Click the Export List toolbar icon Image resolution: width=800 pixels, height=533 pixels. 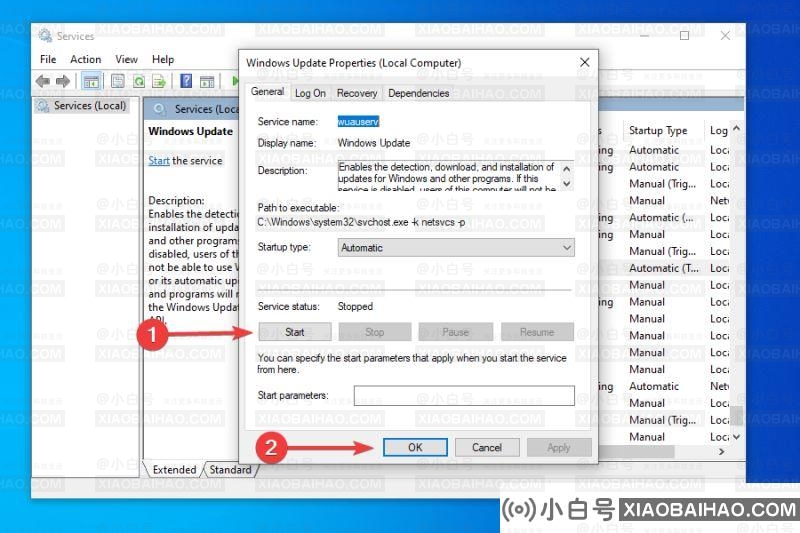[x=159, y=81]
